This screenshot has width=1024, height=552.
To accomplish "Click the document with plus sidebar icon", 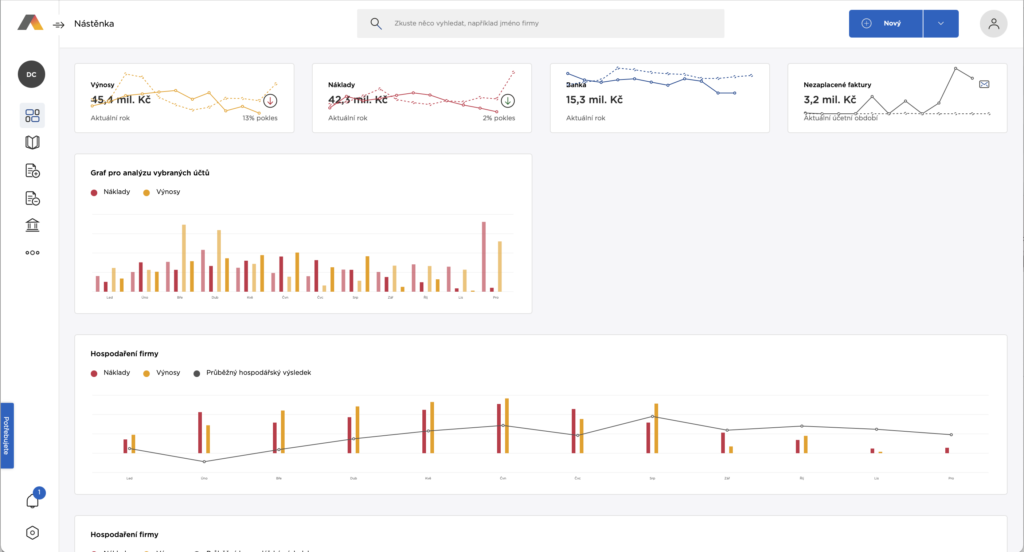I will [32, 170].
